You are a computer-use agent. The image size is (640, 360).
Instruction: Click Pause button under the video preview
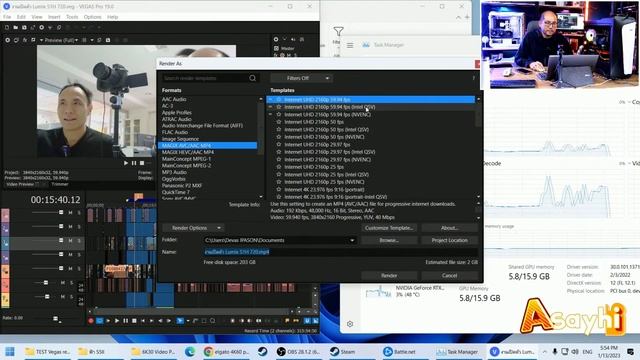point(134,163)
